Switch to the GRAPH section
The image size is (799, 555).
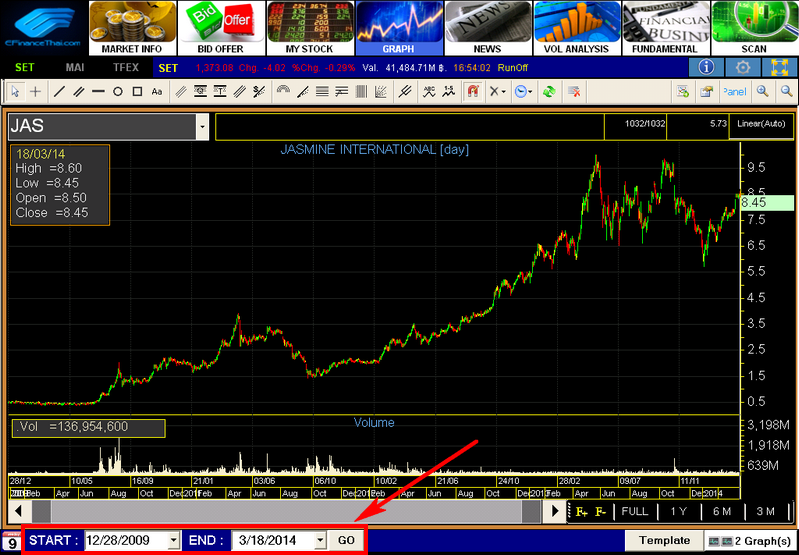point(399,28)
